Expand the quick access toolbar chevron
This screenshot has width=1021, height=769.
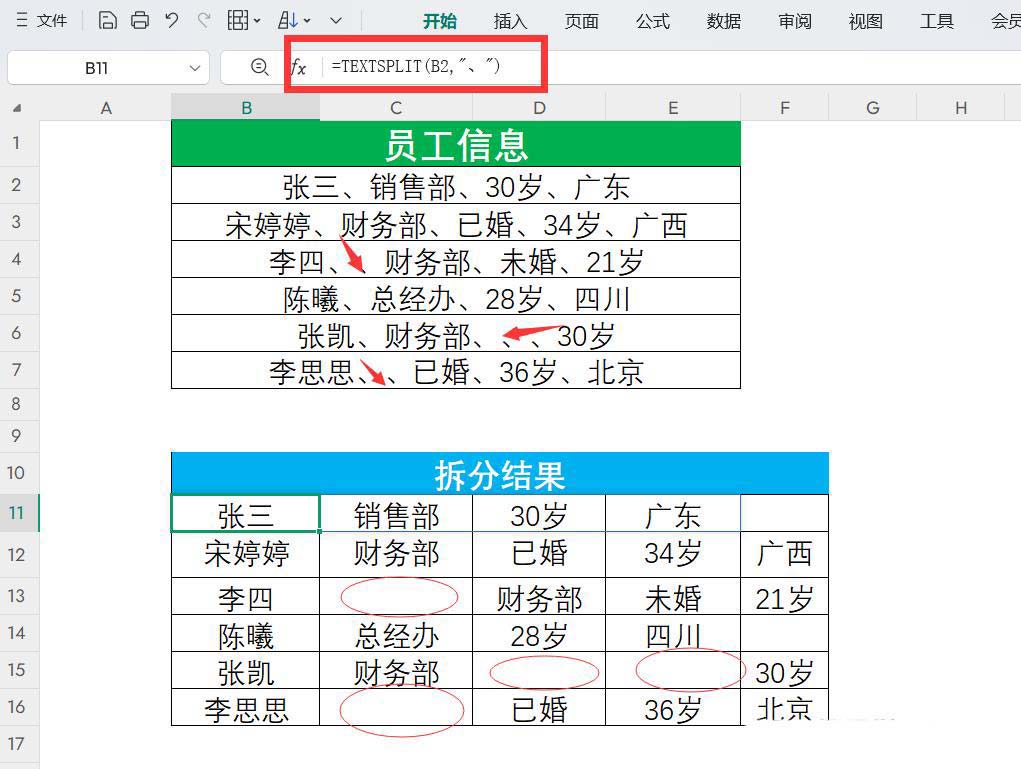coord(336,20)
